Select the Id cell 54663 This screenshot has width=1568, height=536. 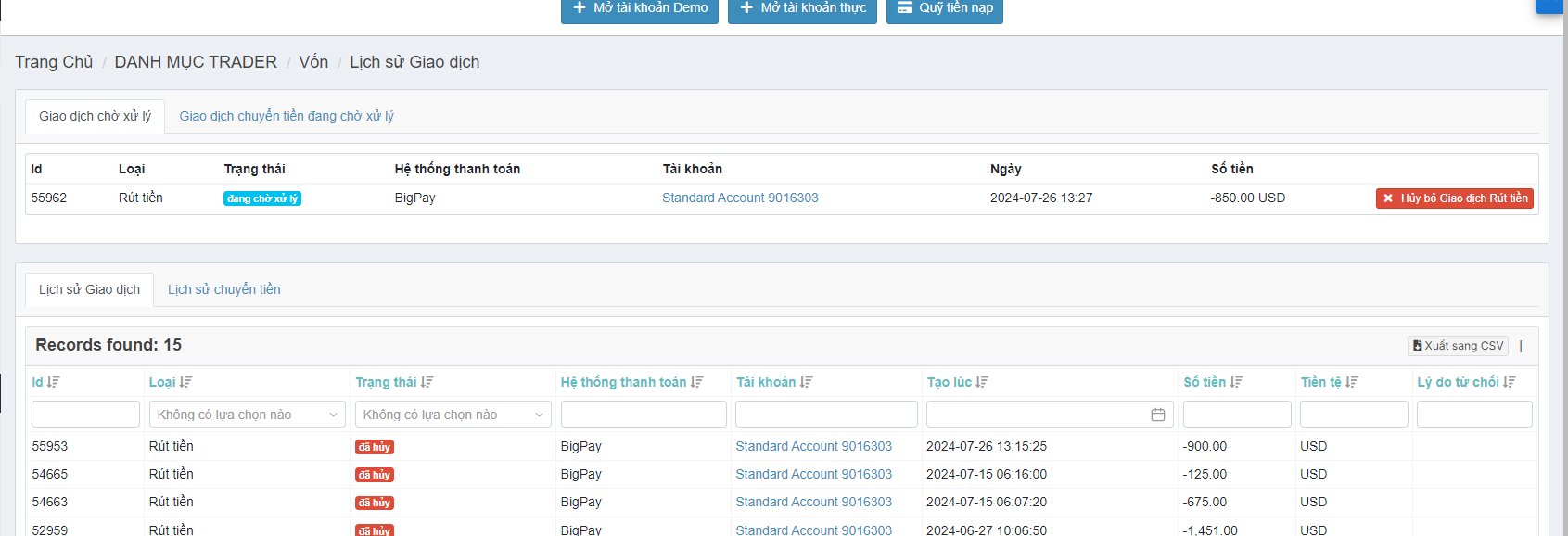[x=50, y=502]
